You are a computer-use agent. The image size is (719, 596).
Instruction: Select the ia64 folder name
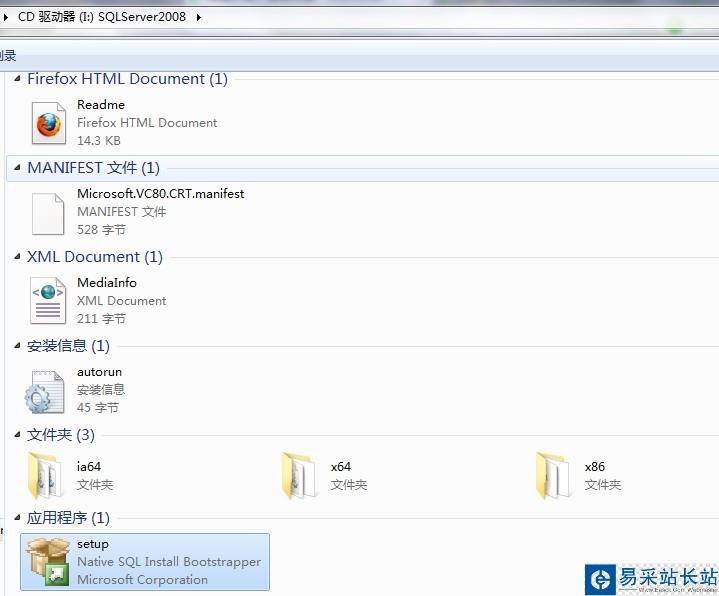pyautogui.click(x=89, y=466)
